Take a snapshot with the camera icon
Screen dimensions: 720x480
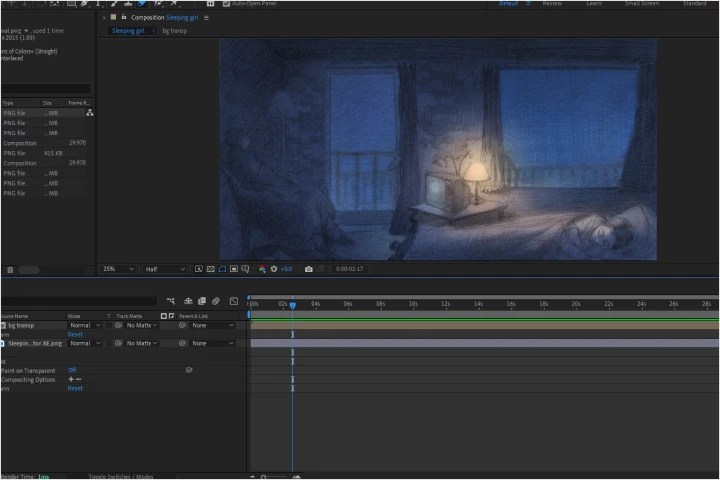309,269
